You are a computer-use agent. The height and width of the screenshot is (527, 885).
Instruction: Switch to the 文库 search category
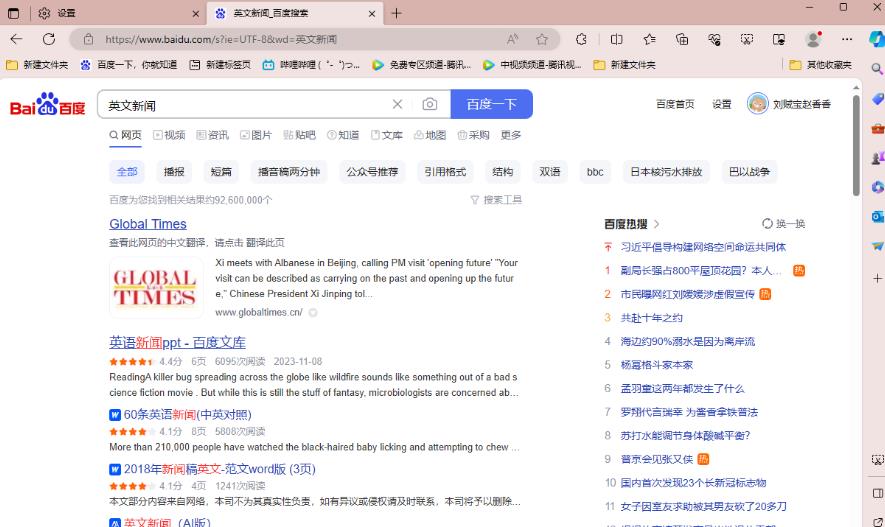(387, 135)
